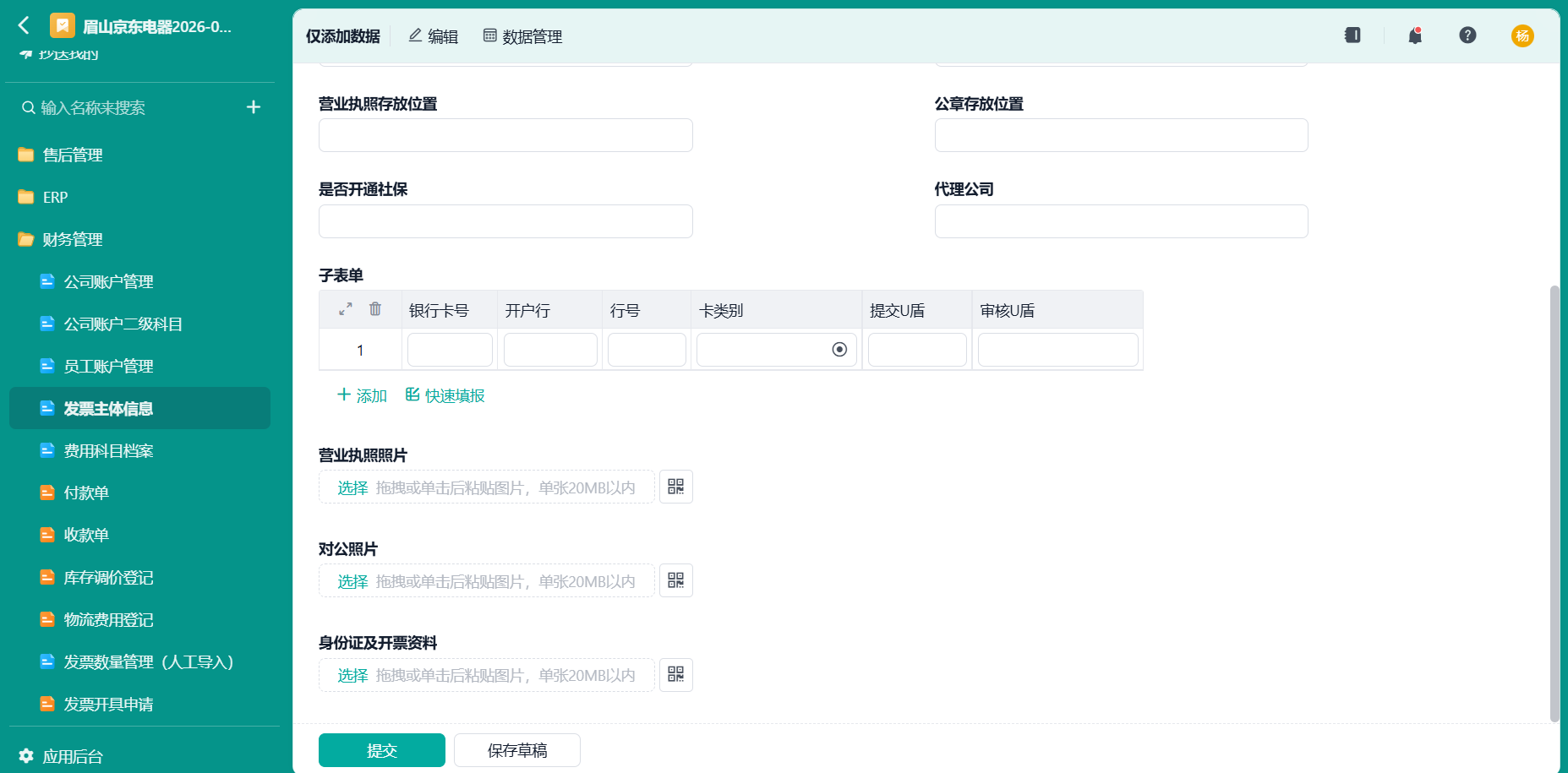The image size is (1568, 773).
Task: Switch to 编辑 tab
Action: (x=433, y=36)
